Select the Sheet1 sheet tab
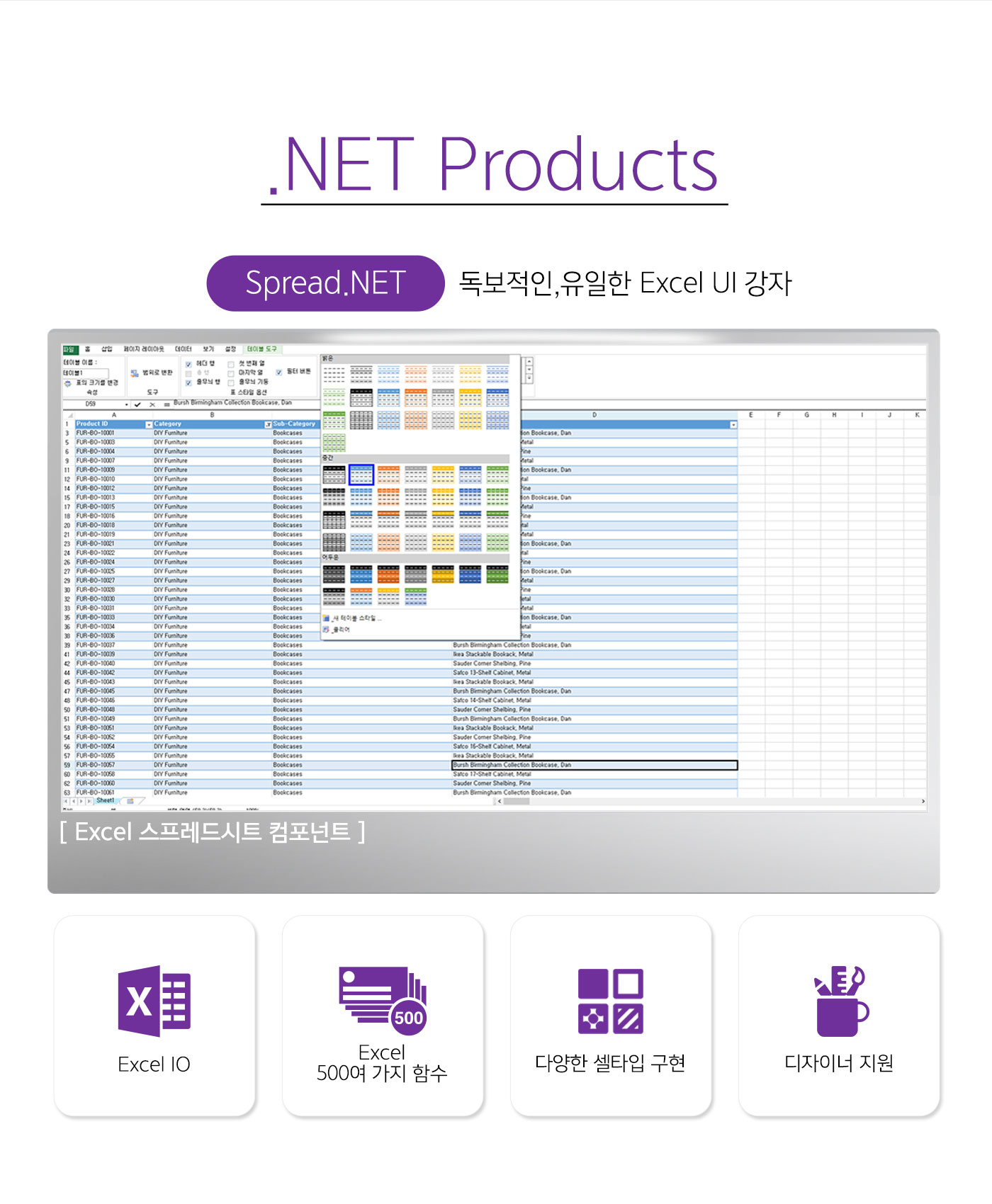 [x=106, y=801]
